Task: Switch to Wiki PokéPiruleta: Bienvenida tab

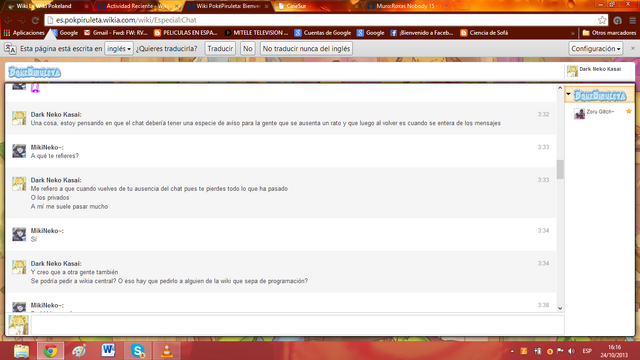Action: pos(228,6)
